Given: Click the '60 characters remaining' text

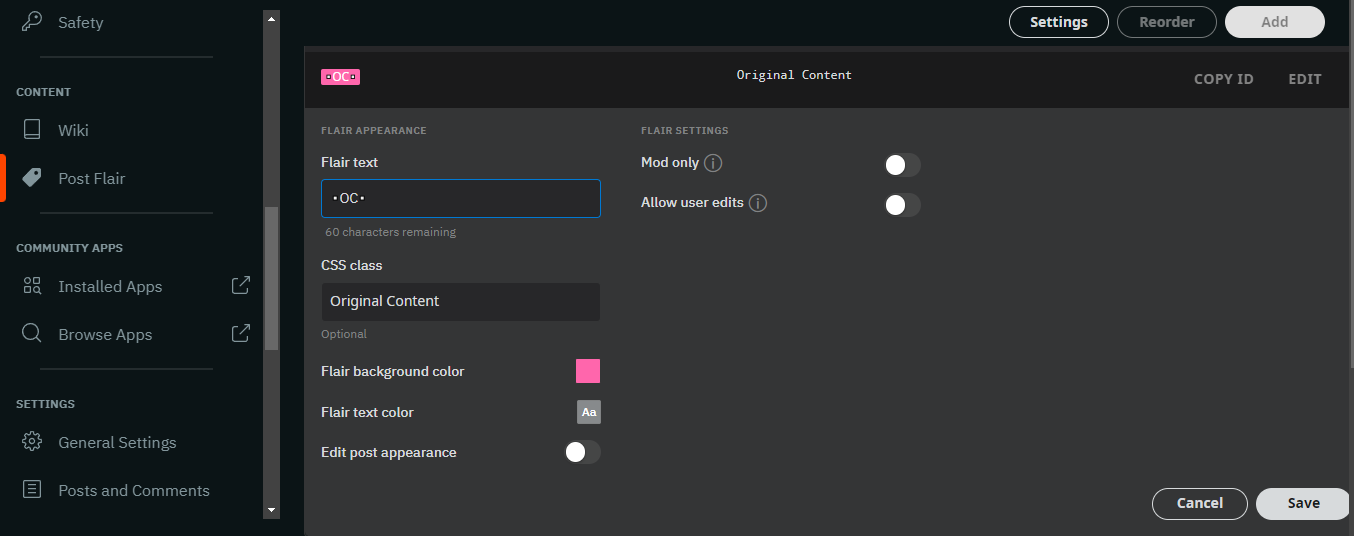Looking at the screenshot, I should click(391, 232).
